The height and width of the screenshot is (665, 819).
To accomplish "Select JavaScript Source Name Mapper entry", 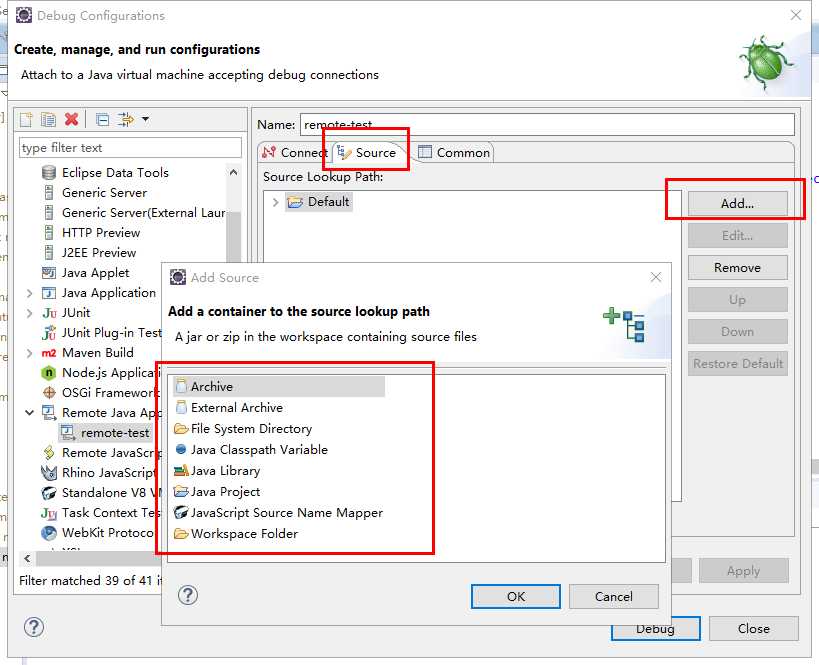I will click(x=279, y=512).
